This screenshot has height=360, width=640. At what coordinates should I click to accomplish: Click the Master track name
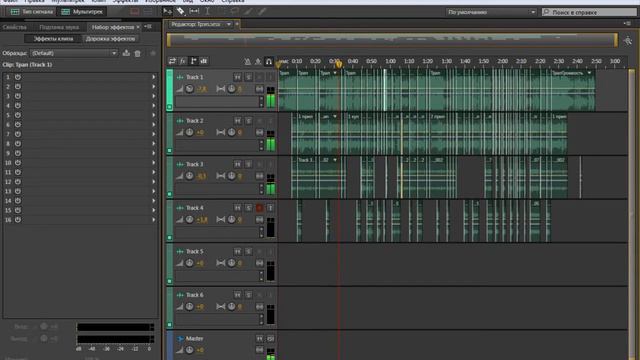[194, 338]
